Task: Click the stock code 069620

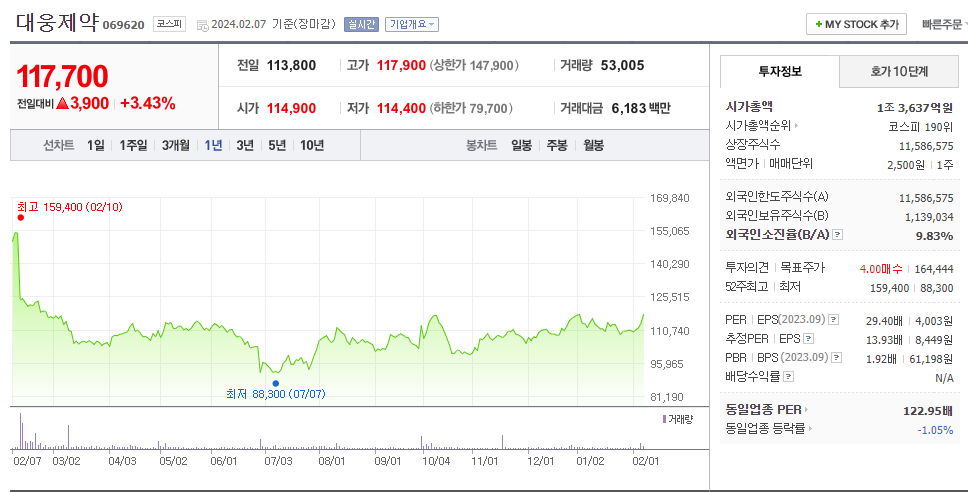Action: (123, 25)
